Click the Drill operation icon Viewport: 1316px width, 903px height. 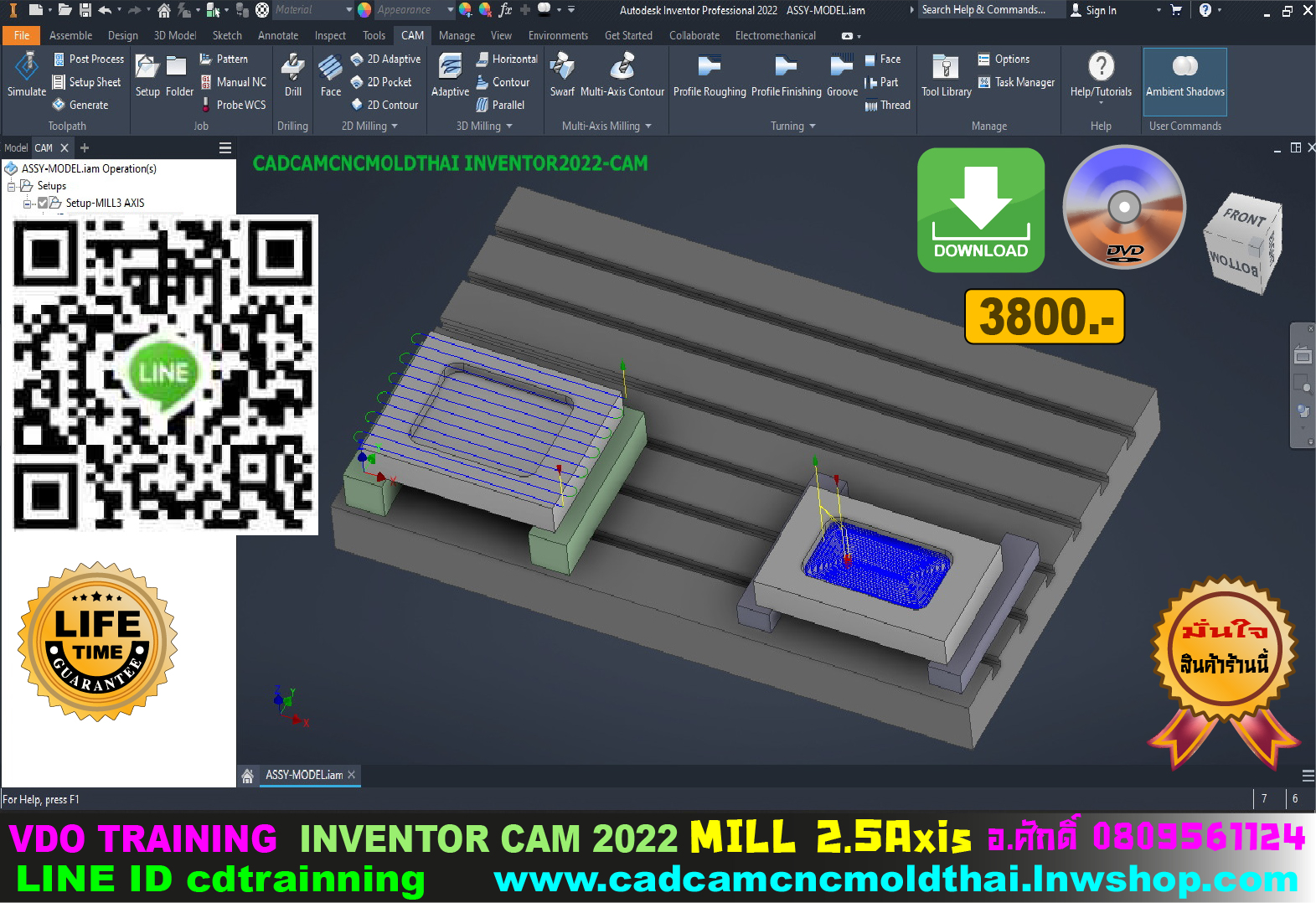pos(292,75)
